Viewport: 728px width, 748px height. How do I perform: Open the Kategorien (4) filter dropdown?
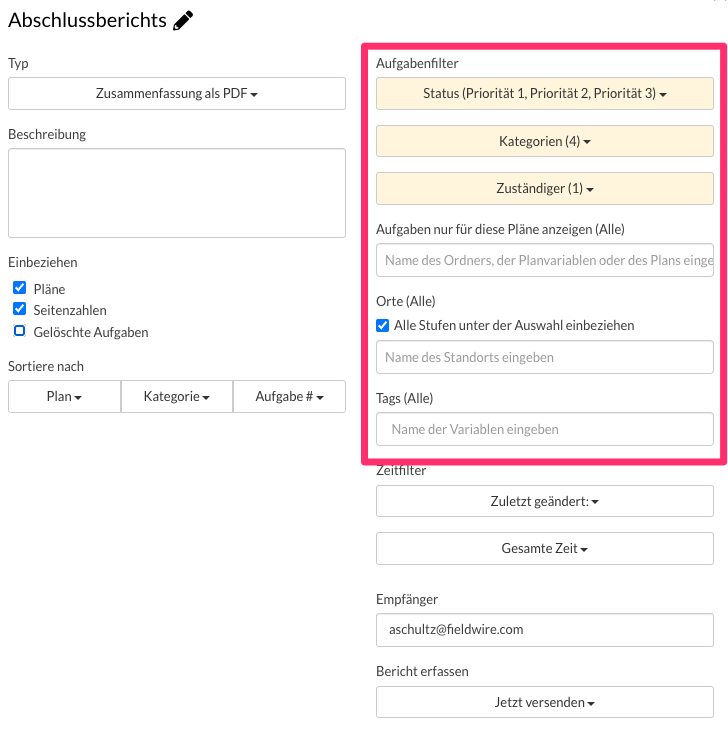(544, 141)
